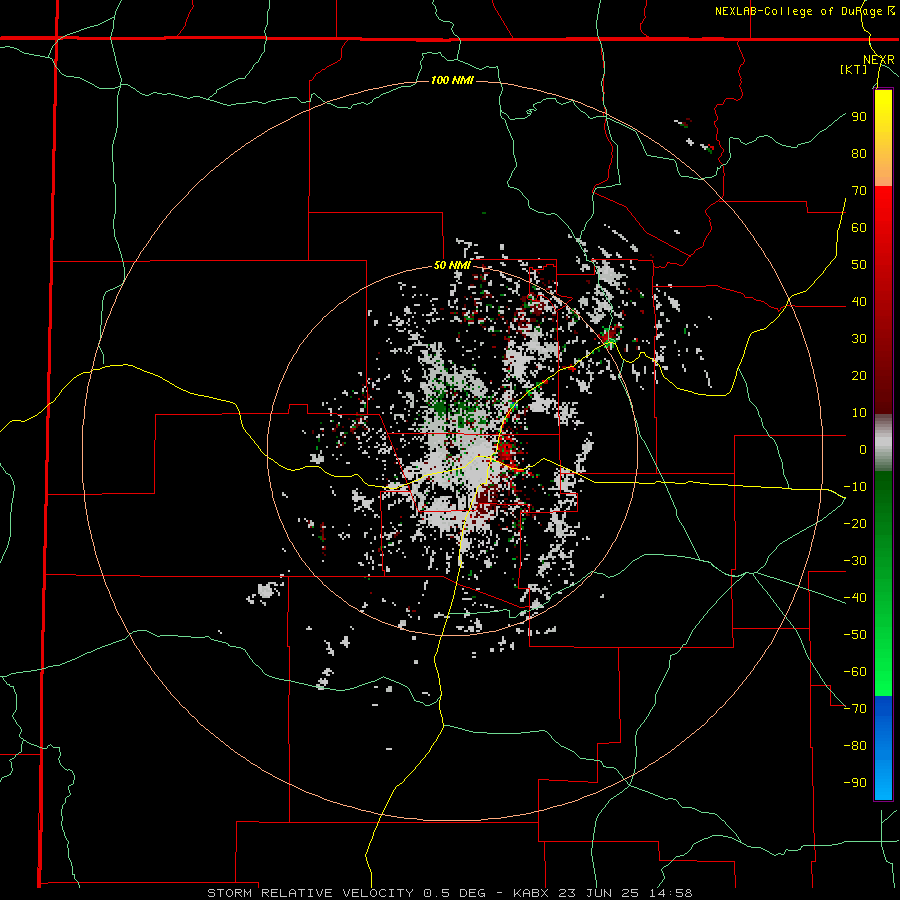The height and width of the screenshot is (900, 900).
Task: Click the "[KT]" units label
Action: 854,69
